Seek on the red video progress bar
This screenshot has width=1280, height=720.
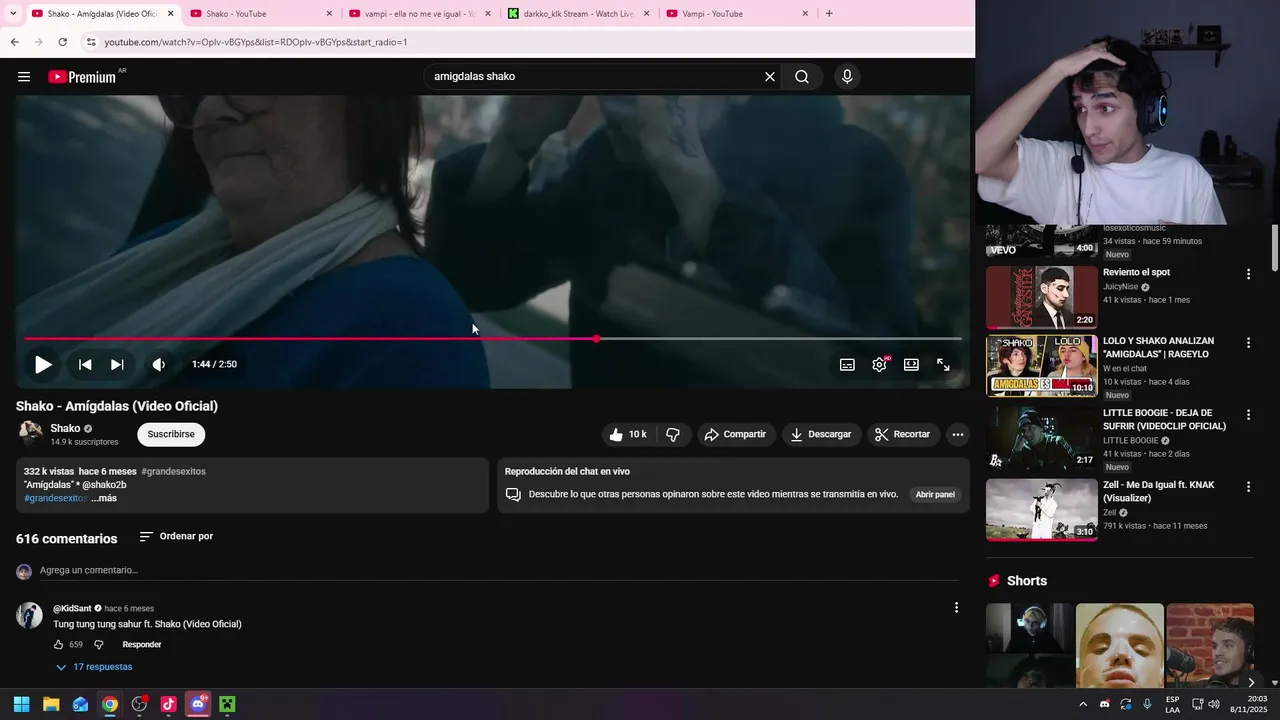point(493,339)
